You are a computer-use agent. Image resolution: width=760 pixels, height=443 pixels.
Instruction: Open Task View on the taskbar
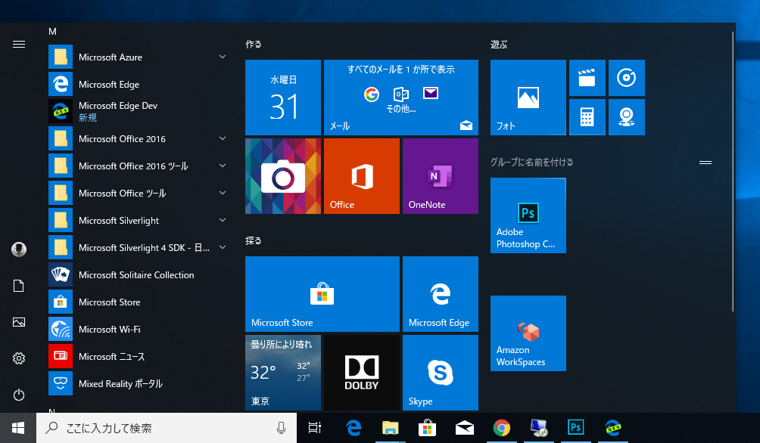pos(315,427)
